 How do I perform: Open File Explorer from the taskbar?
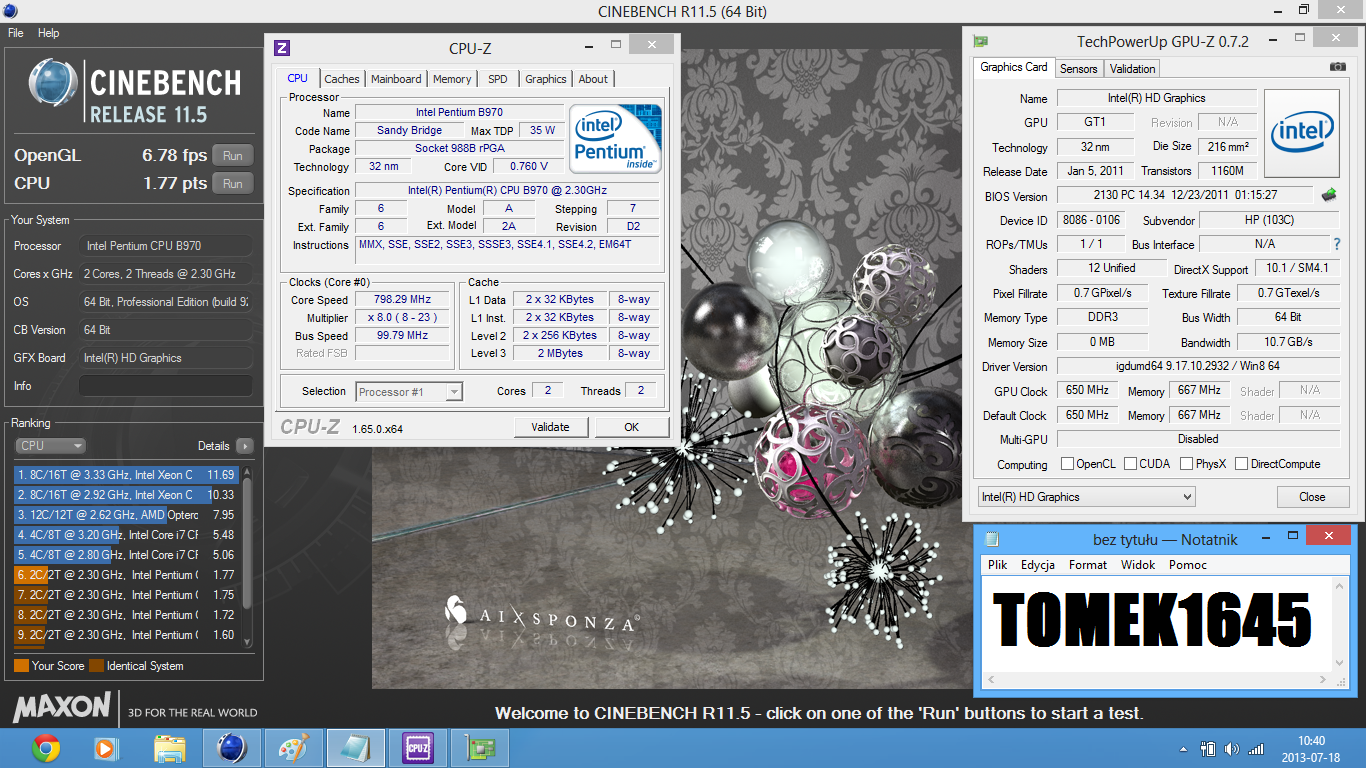[x=170, y=748]
